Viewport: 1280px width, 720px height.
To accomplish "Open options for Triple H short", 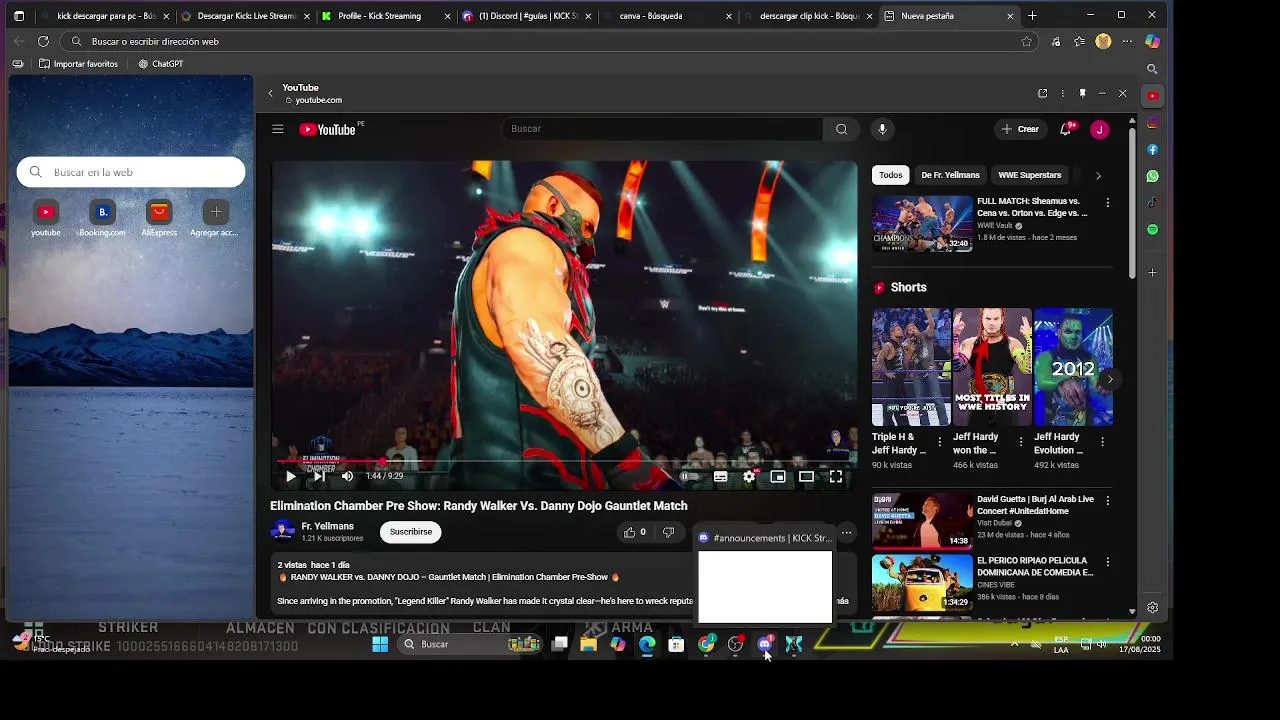I will coord(939,441).
